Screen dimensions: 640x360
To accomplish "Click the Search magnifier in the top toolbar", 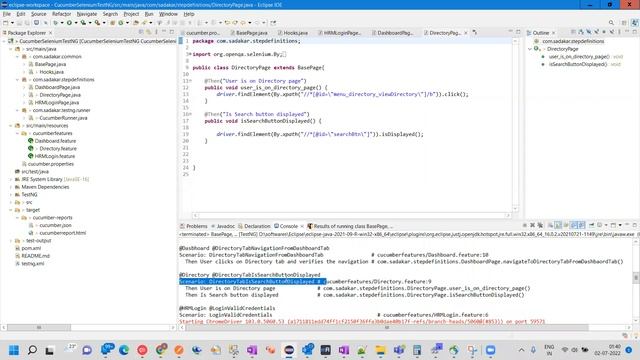I will click(x=611, y=23).
